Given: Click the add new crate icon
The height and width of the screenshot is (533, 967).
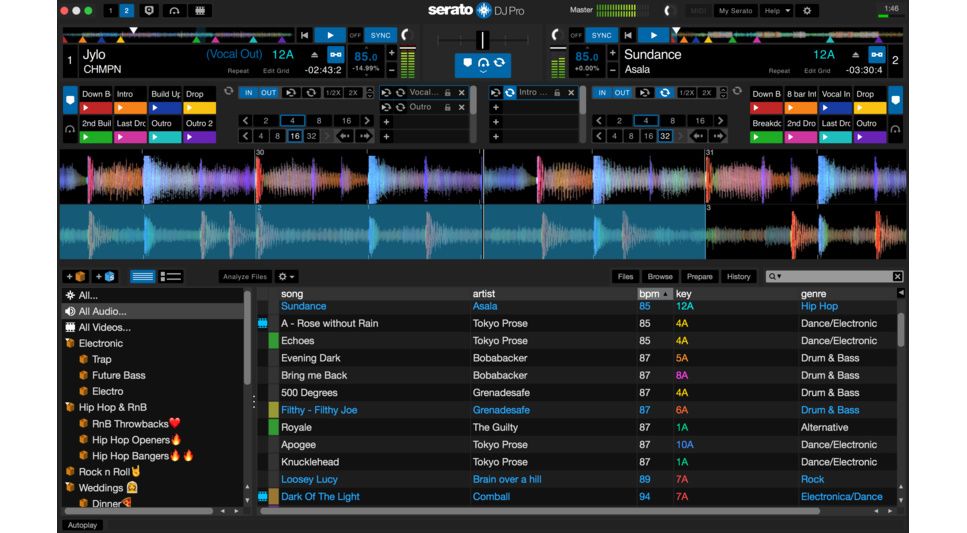Looking at the screenshot, I should click(75, 276).
